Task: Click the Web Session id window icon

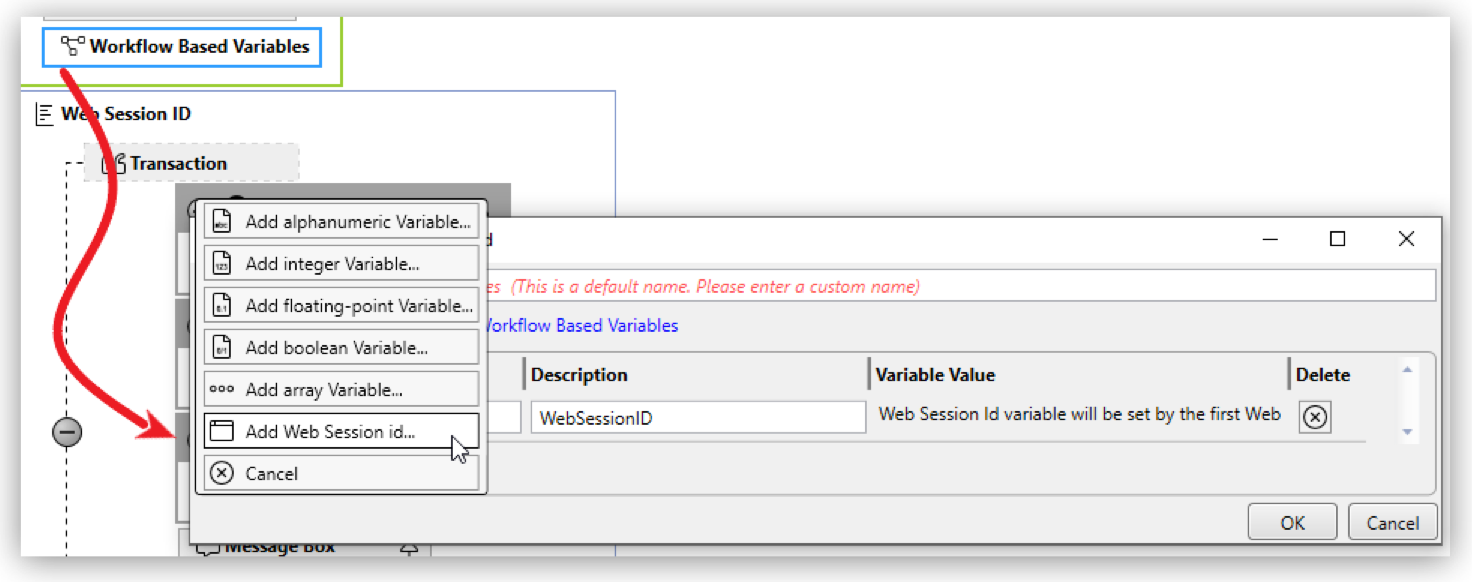Action: point(222,432)
